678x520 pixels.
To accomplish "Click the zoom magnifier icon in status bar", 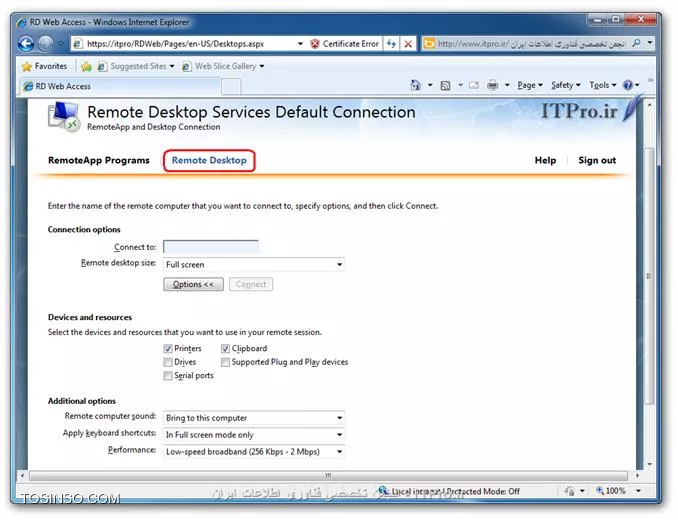I will 600,491.
